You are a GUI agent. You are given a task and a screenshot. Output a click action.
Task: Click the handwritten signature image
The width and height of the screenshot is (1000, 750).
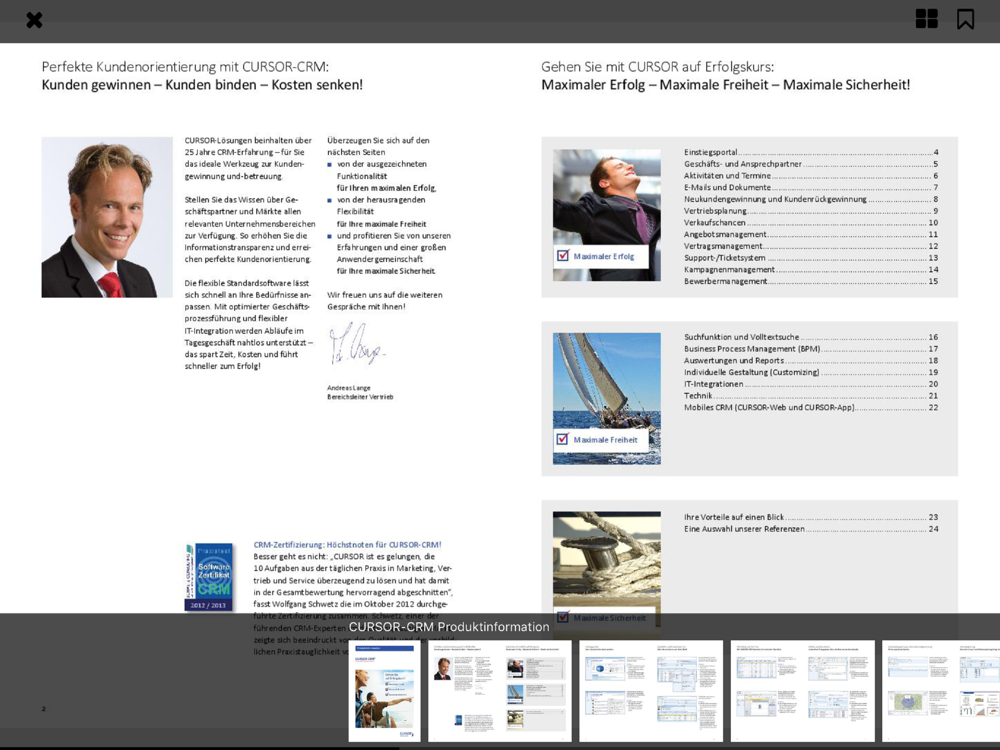tap(357, 344)
